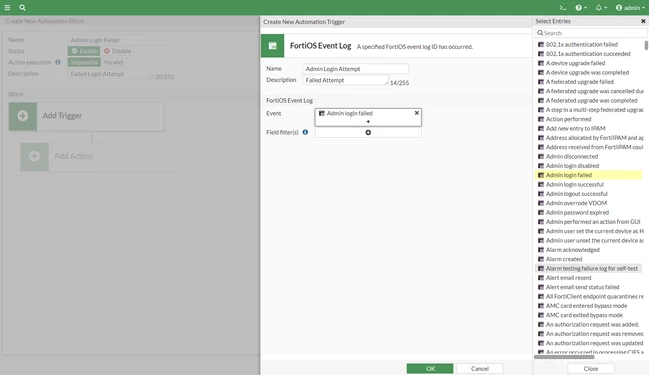649x375 pixels.
Task: Open the CLI console icon
Action: 562,7
